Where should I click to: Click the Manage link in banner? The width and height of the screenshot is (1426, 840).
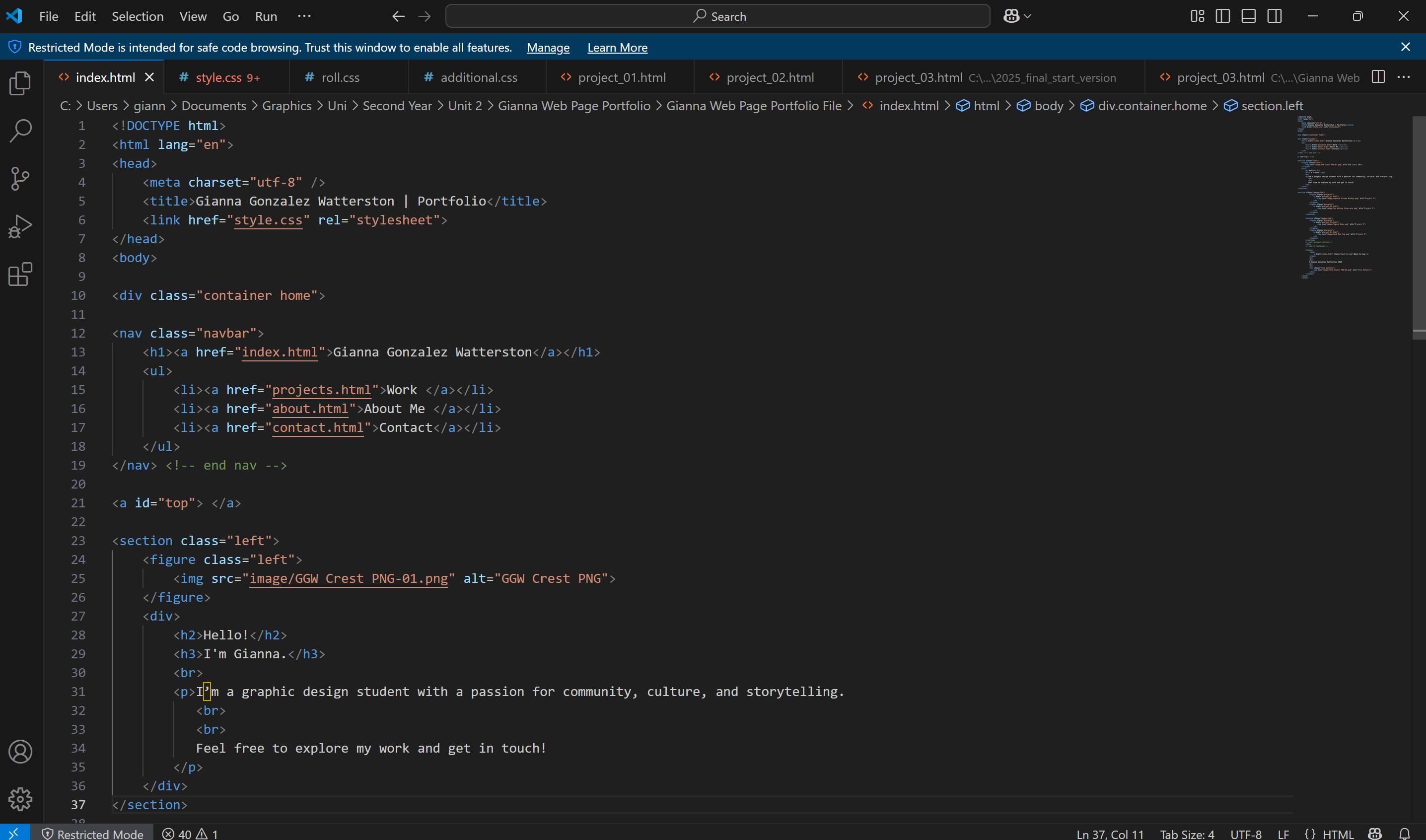click(x=548, y=48)
